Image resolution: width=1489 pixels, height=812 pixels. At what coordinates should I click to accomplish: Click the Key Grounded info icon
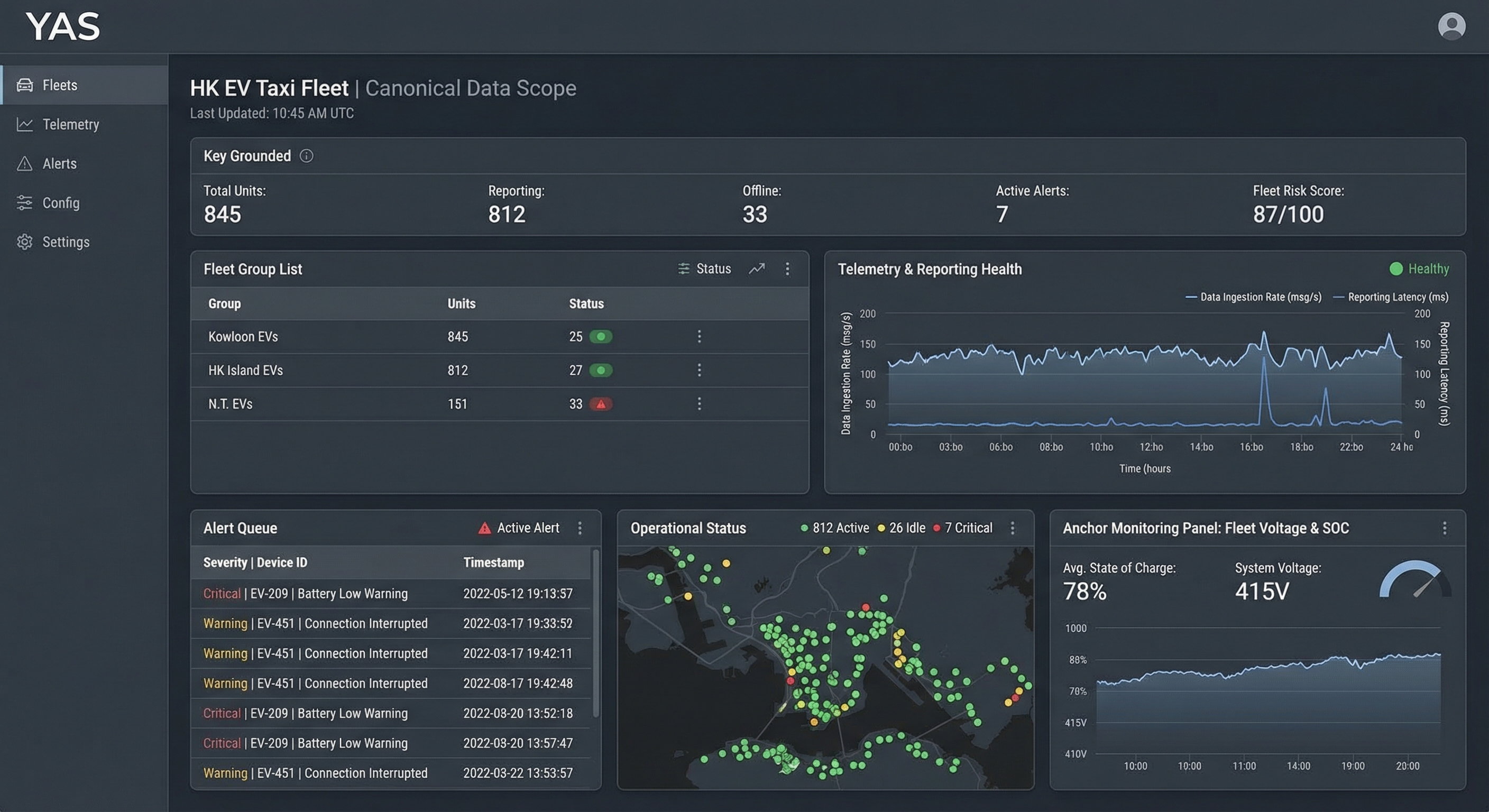pyautogui.click(x=306, y=156)
